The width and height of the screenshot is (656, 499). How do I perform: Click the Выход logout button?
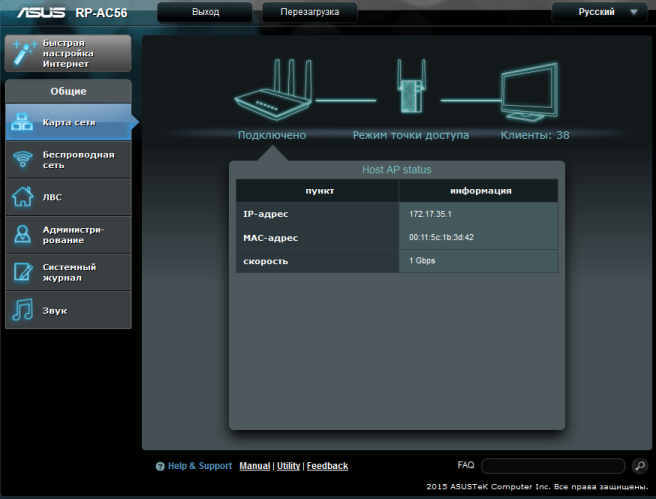coord(205,12)
